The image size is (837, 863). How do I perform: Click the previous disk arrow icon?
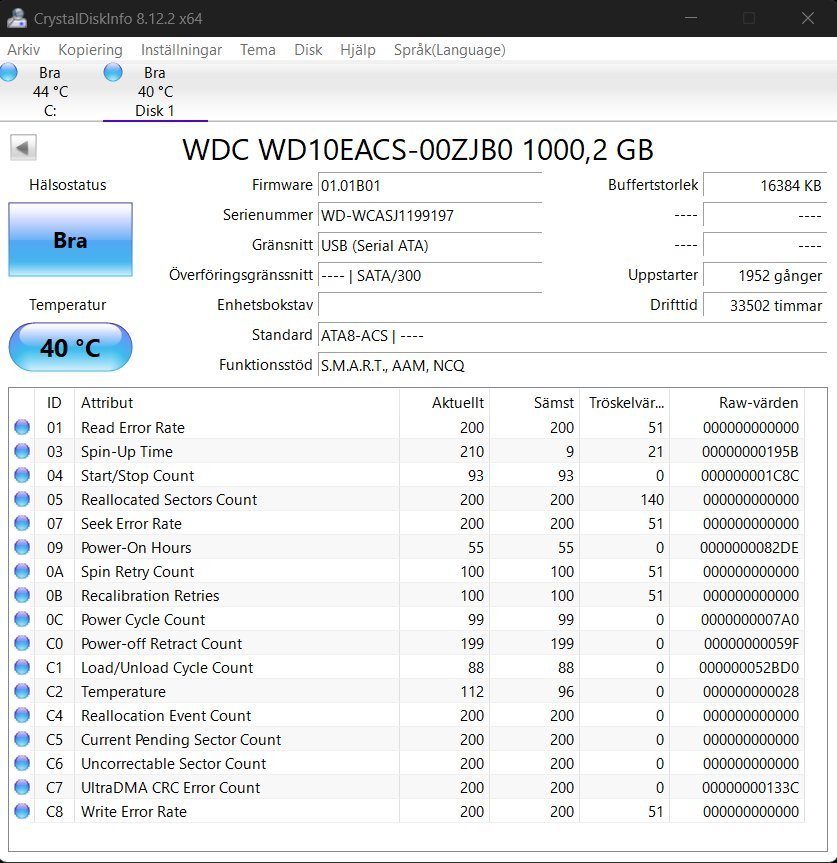pyautogui.click(x=23, y=148)
